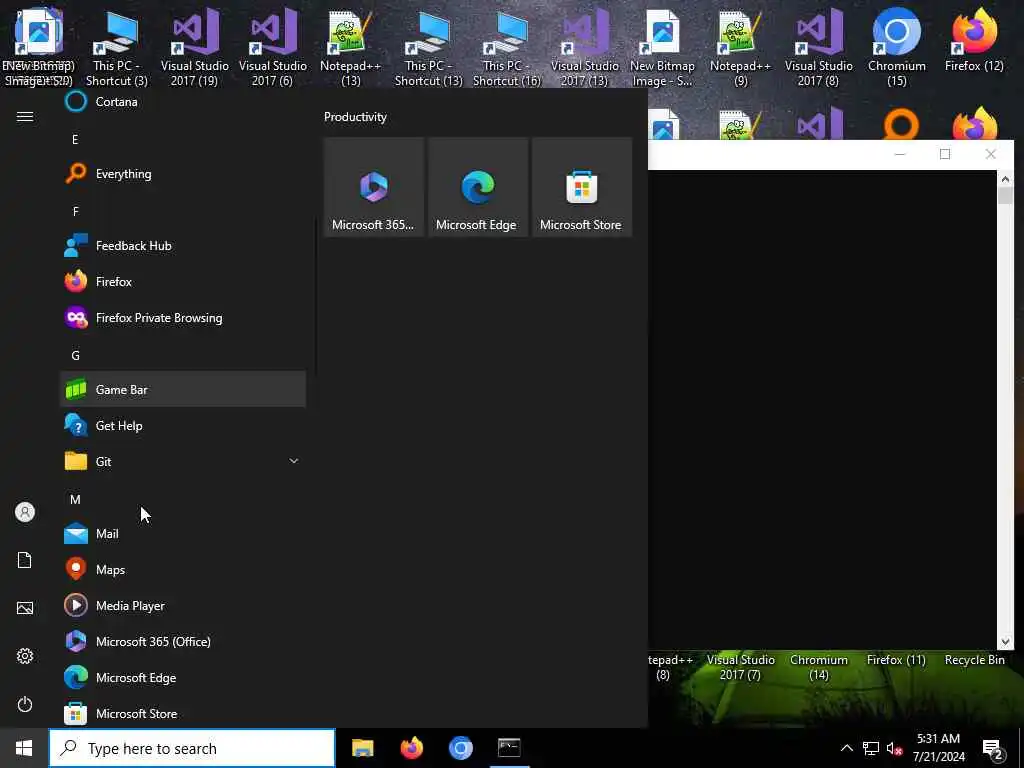
Task: Open Documents from Start sidebar
Action: (x=25, y=560)
